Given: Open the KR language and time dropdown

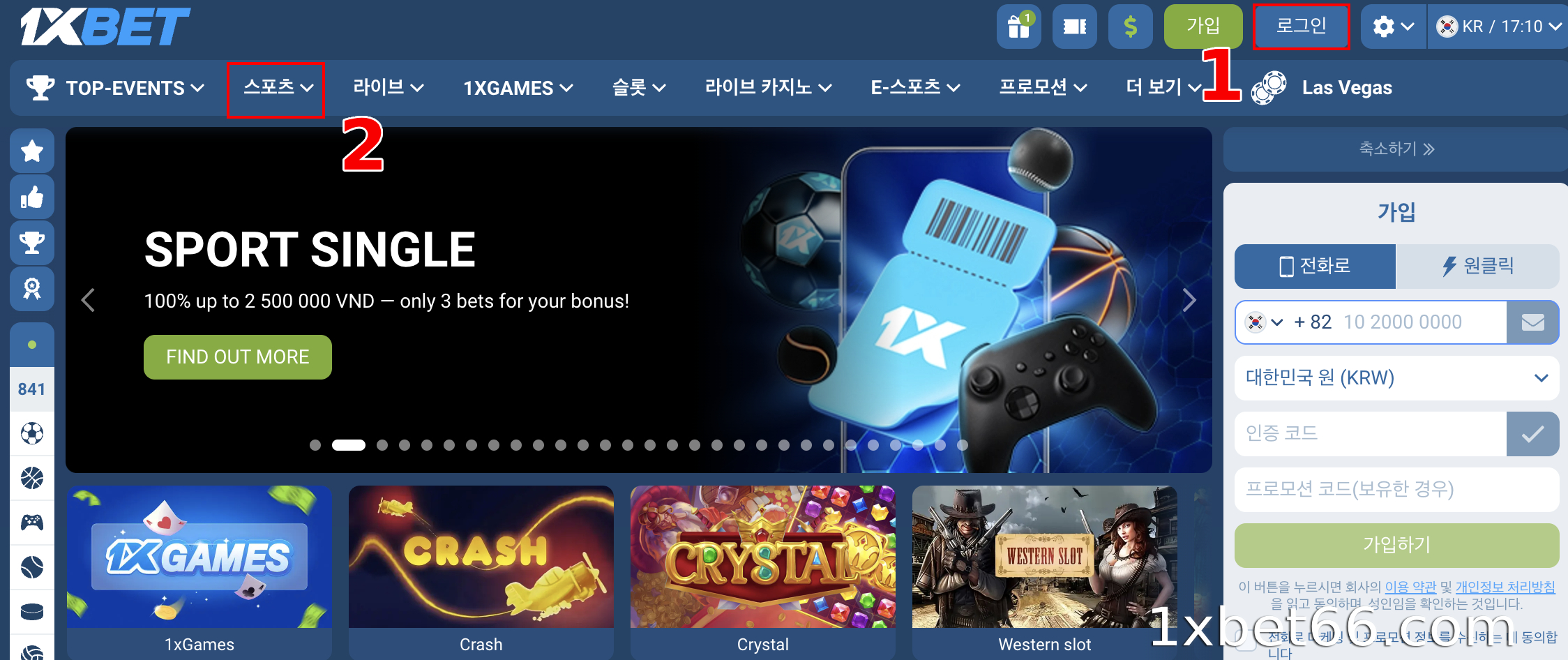Looking at the screenshot, I should [1498, 27].
